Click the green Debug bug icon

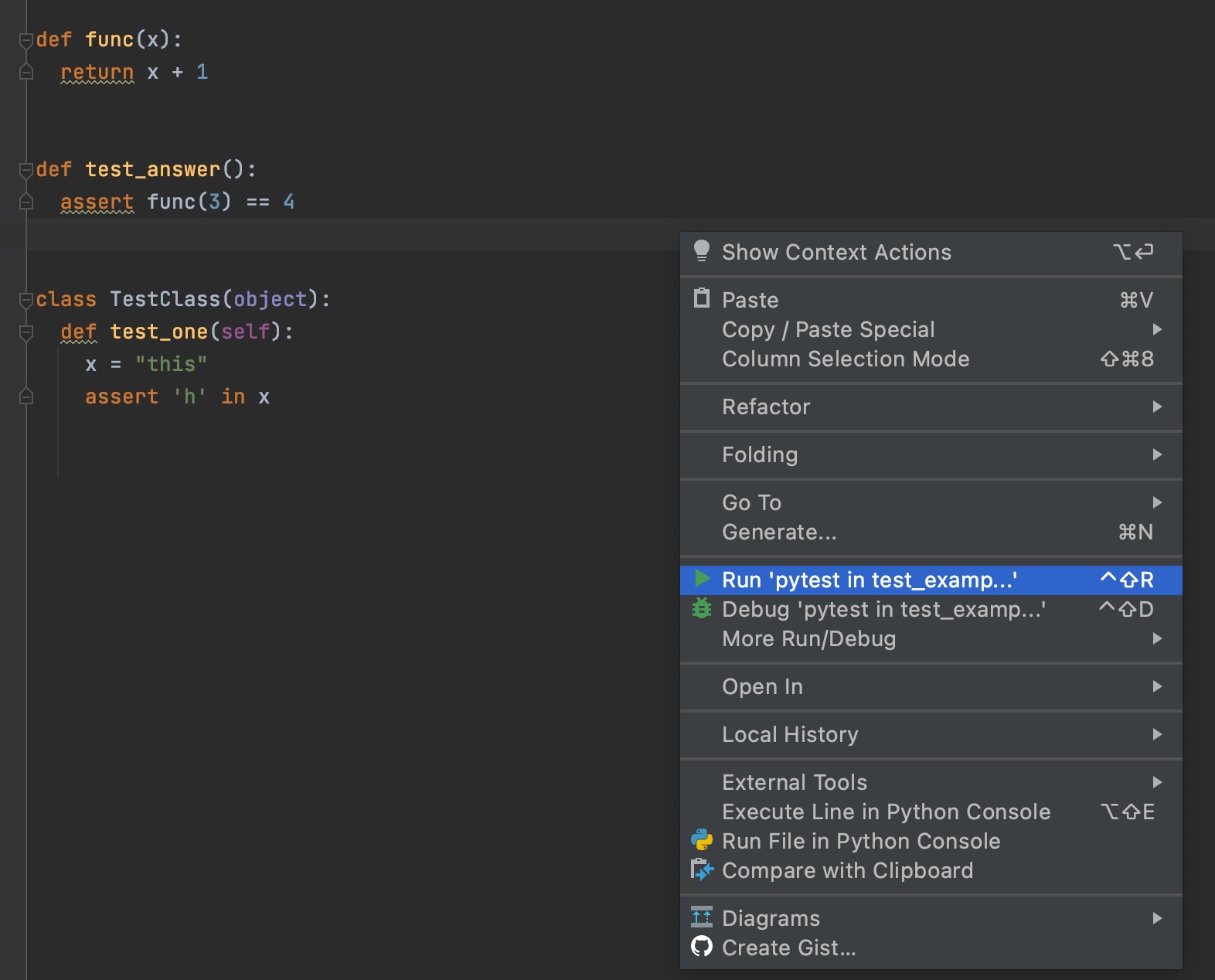tap(702, 608)
